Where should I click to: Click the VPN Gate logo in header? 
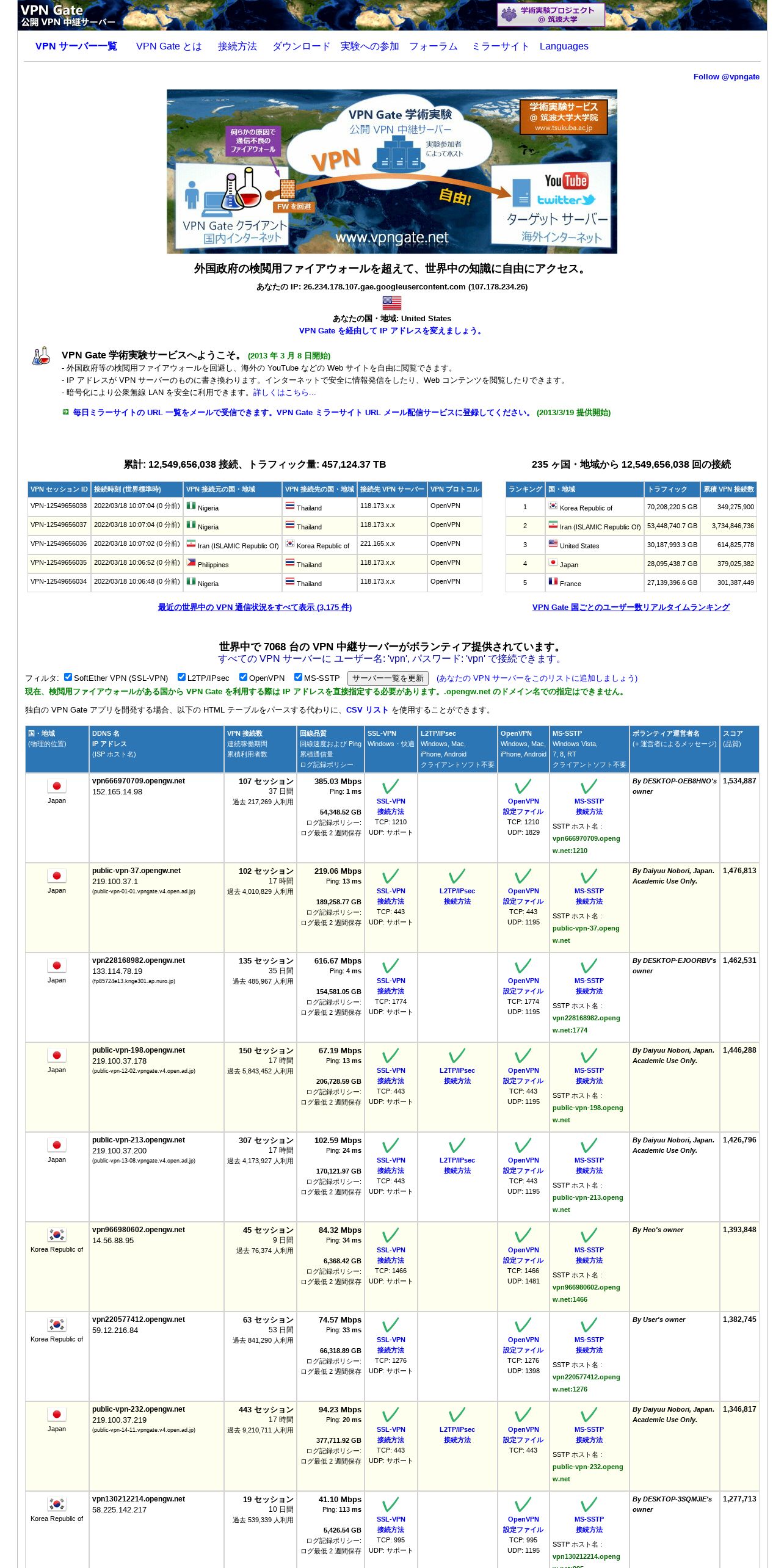[x=67, y=15]
